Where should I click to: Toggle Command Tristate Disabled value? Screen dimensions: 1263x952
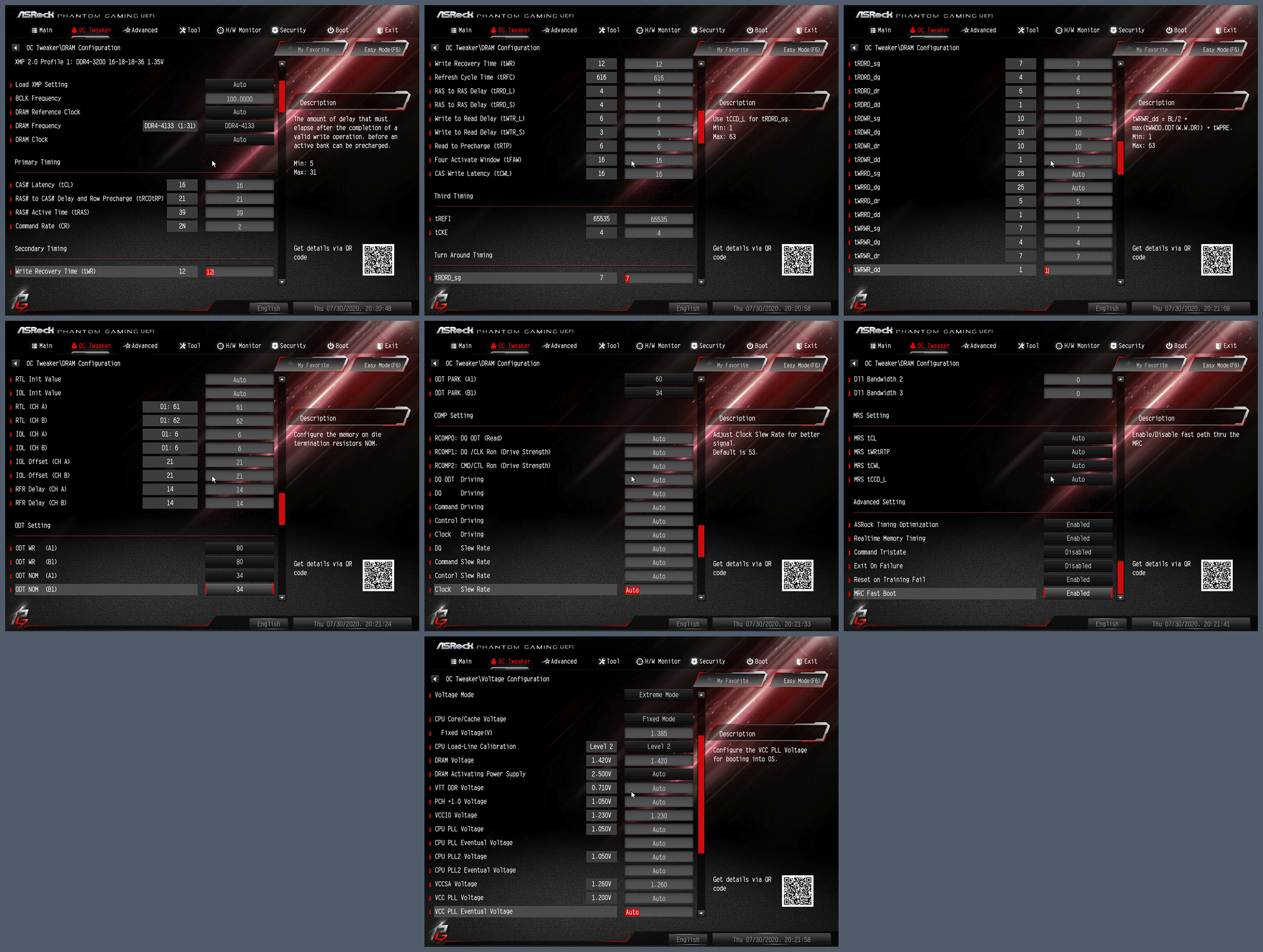coord(1078,553)
